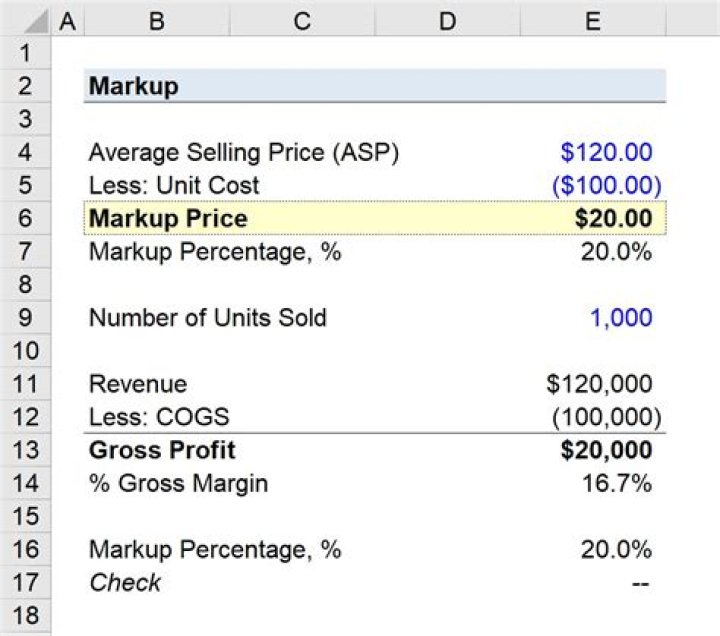720x636 pixels.
Task: Click the row 7 "Markup Percentage, %" label
Action: click(215, 252)
